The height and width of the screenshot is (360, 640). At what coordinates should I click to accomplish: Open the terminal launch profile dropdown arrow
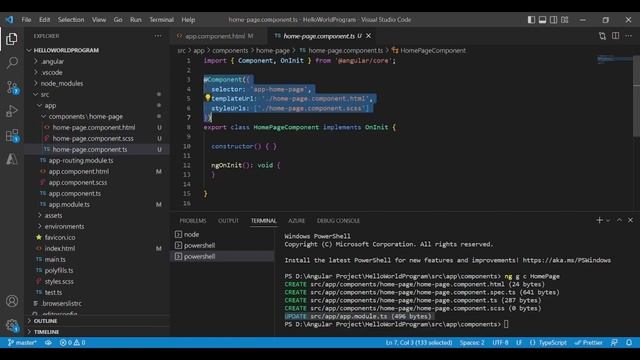tap(608, 220)
